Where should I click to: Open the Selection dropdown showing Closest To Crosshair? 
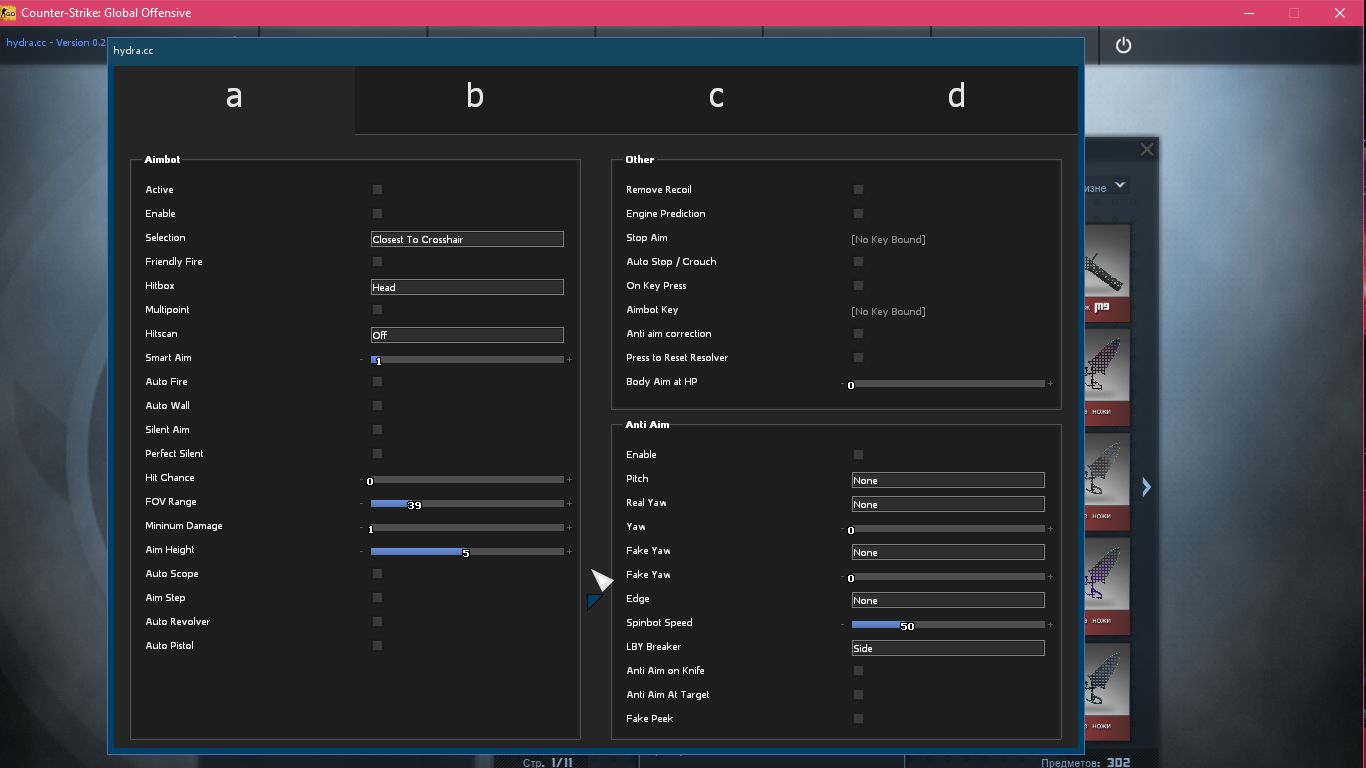point(467,239)
